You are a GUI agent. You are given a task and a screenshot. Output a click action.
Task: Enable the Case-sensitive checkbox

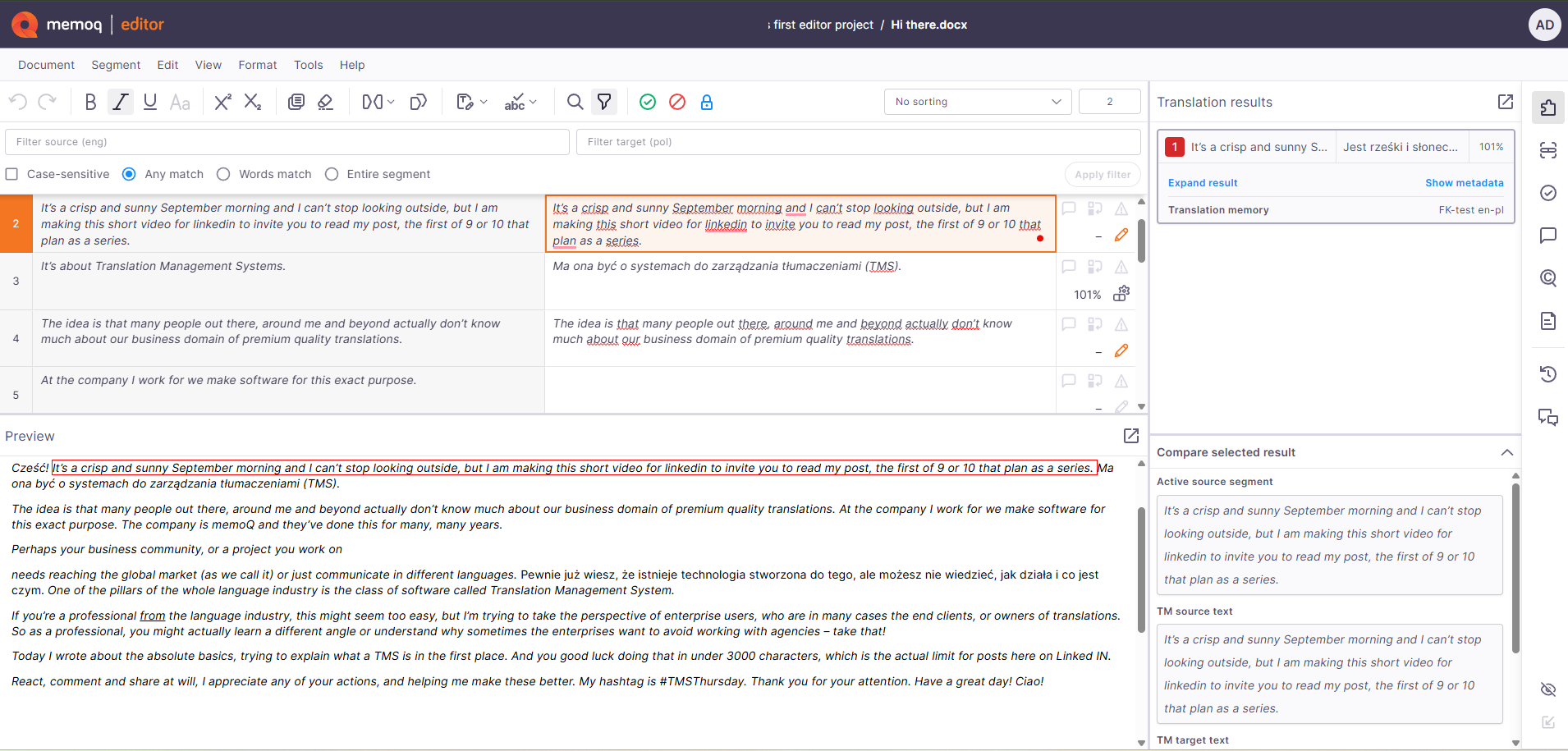11,174
